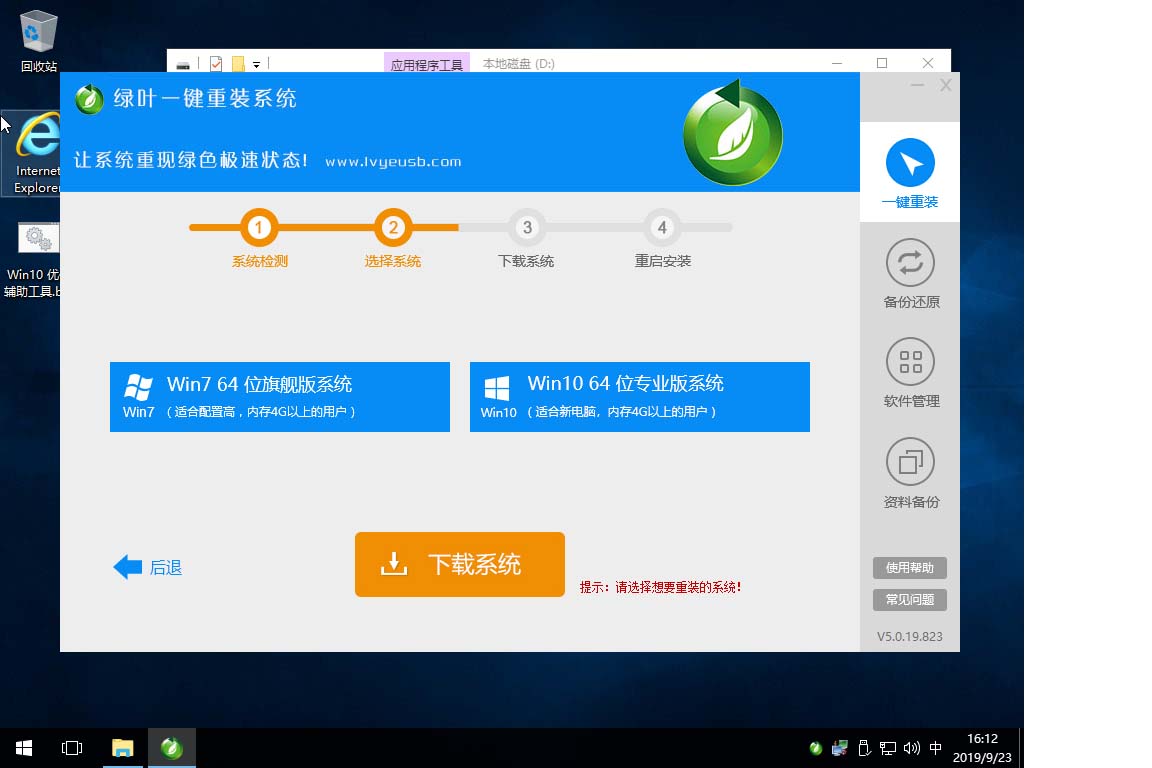Image resolution: width=1152 pixels, height=768 pixels.
Task: Open the network status tray icon
Action: [x=888, y=748]
